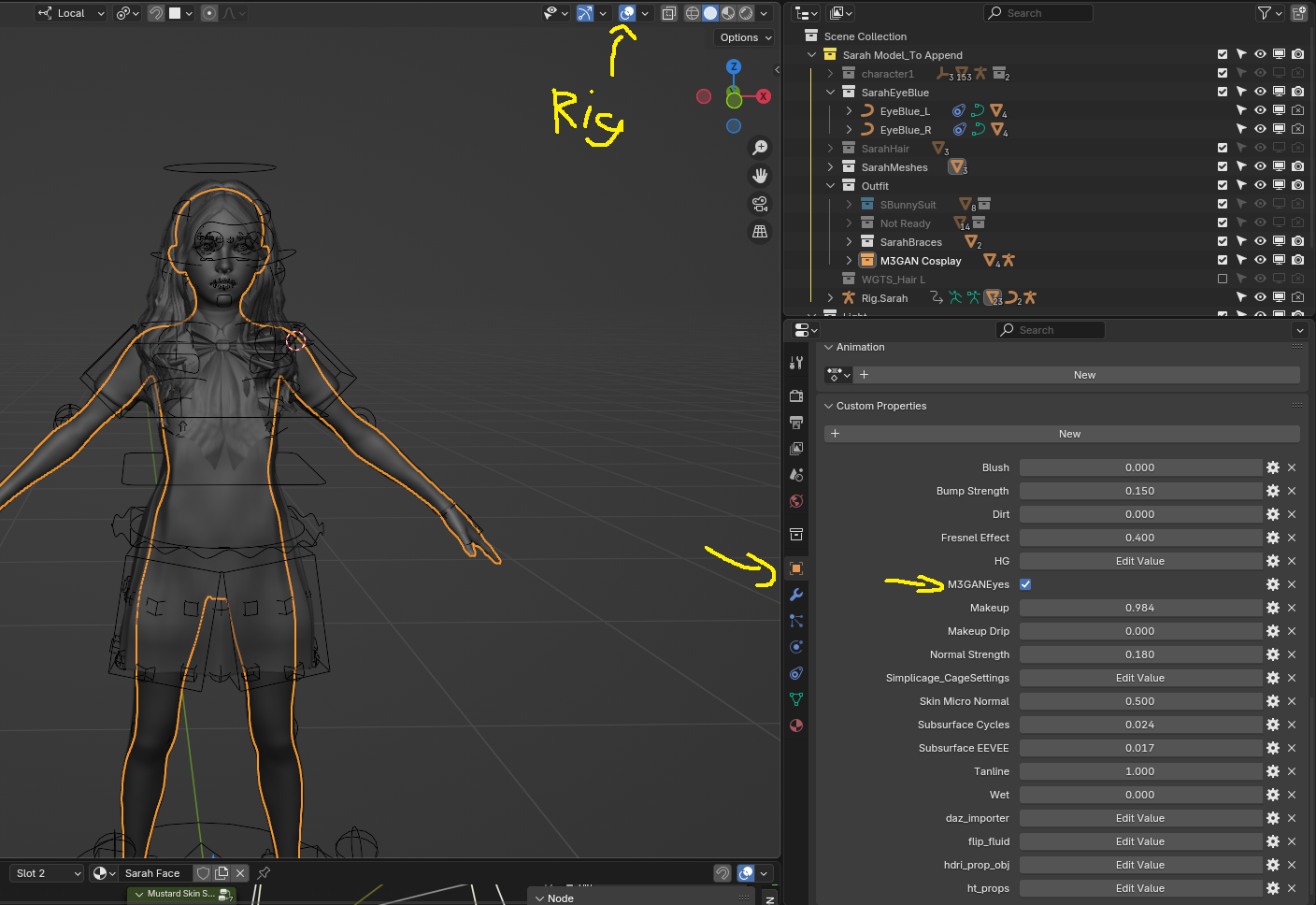
Task: Switch to wireframe viewport shading
Action: tap(693, 13)
